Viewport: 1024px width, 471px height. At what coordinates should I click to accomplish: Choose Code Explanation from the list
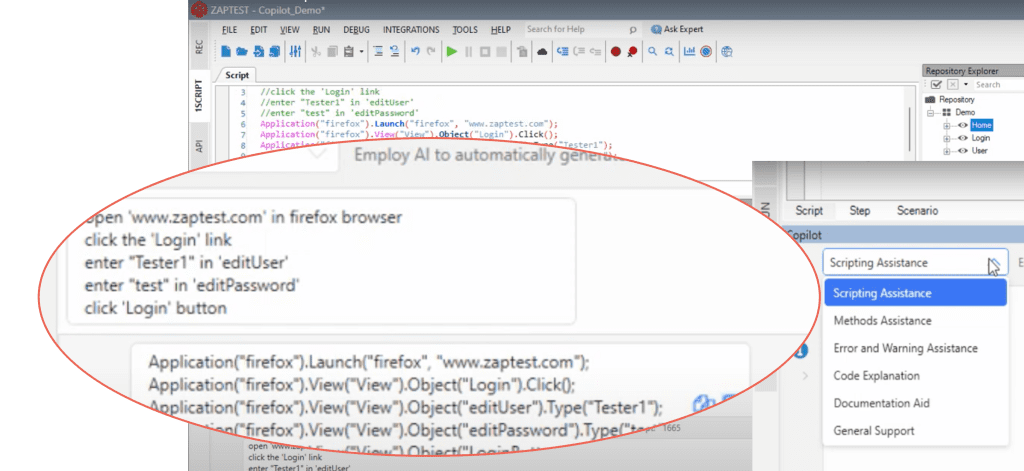(916, 376)
